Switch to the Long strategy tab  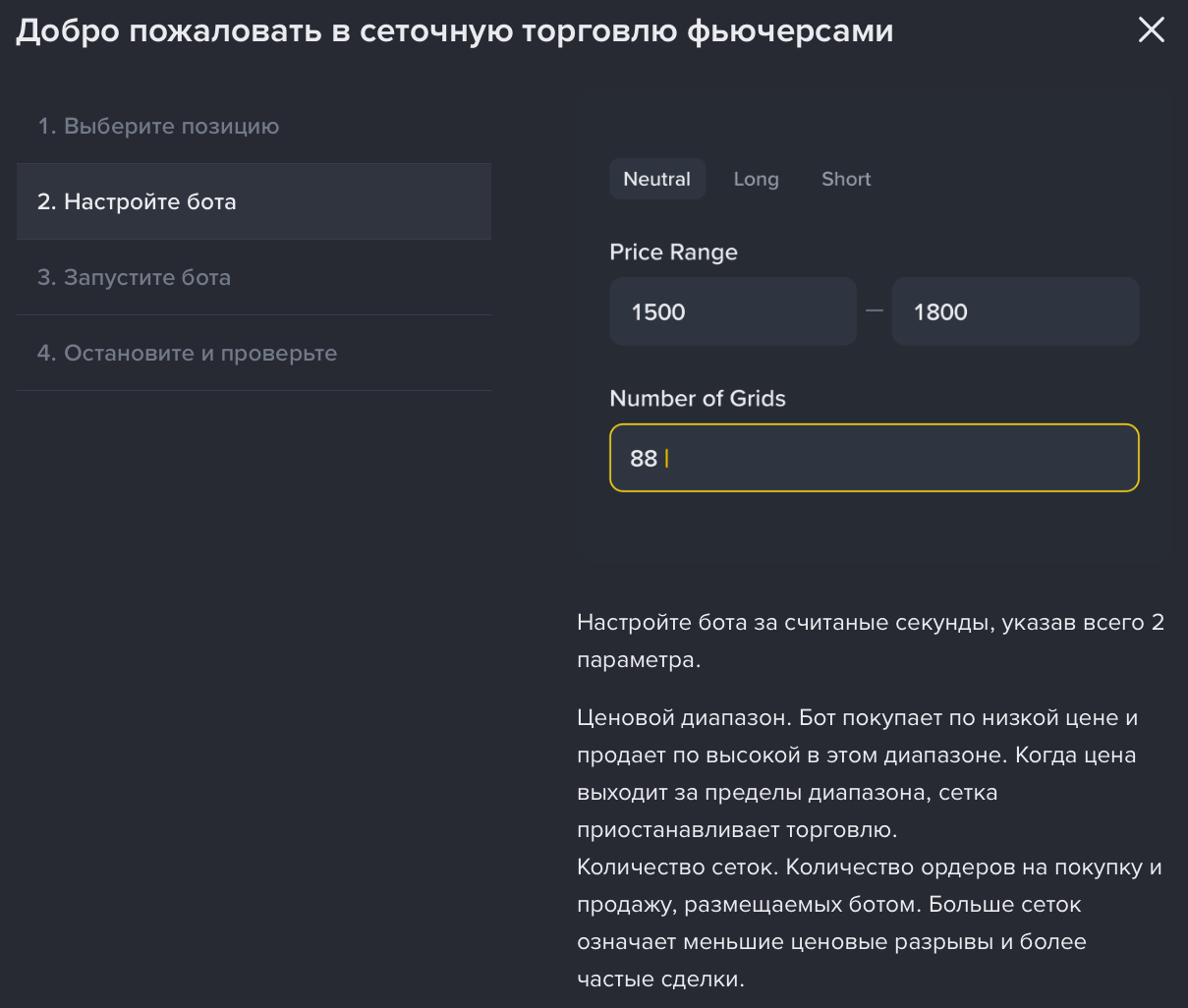[756, 179]
